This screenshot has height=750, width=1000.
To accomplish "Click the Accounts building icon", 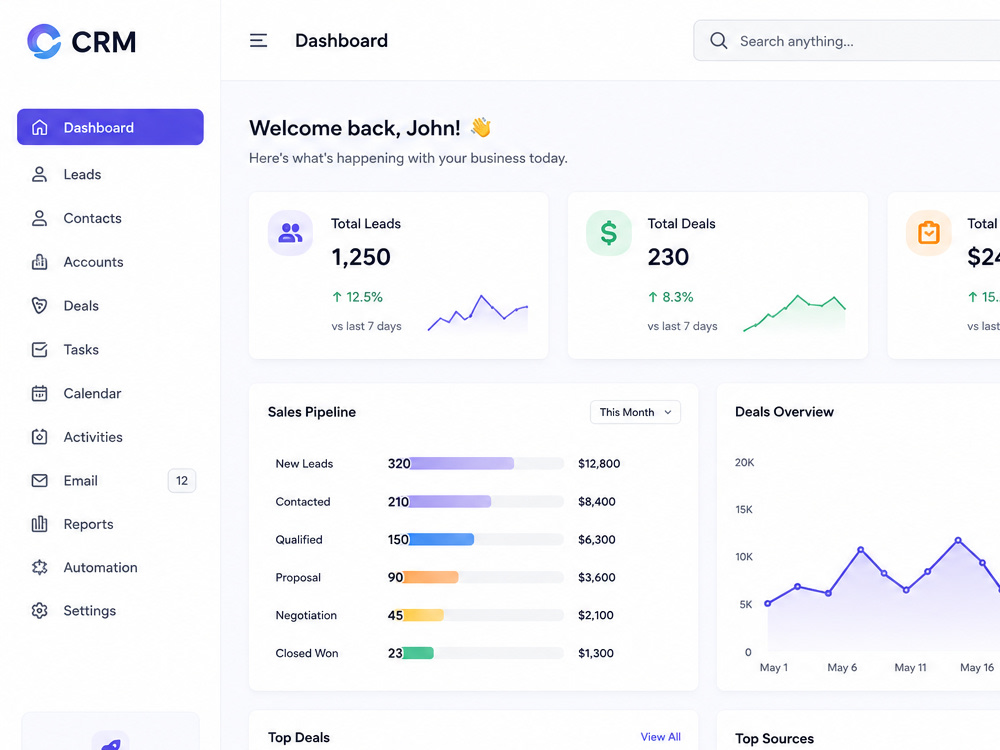I will (x=40, y=262).
